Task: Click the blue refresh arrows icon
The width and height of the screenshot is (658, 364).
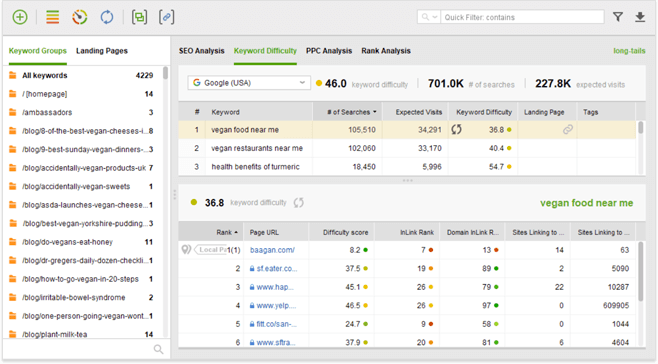Action: click(107, 17)
